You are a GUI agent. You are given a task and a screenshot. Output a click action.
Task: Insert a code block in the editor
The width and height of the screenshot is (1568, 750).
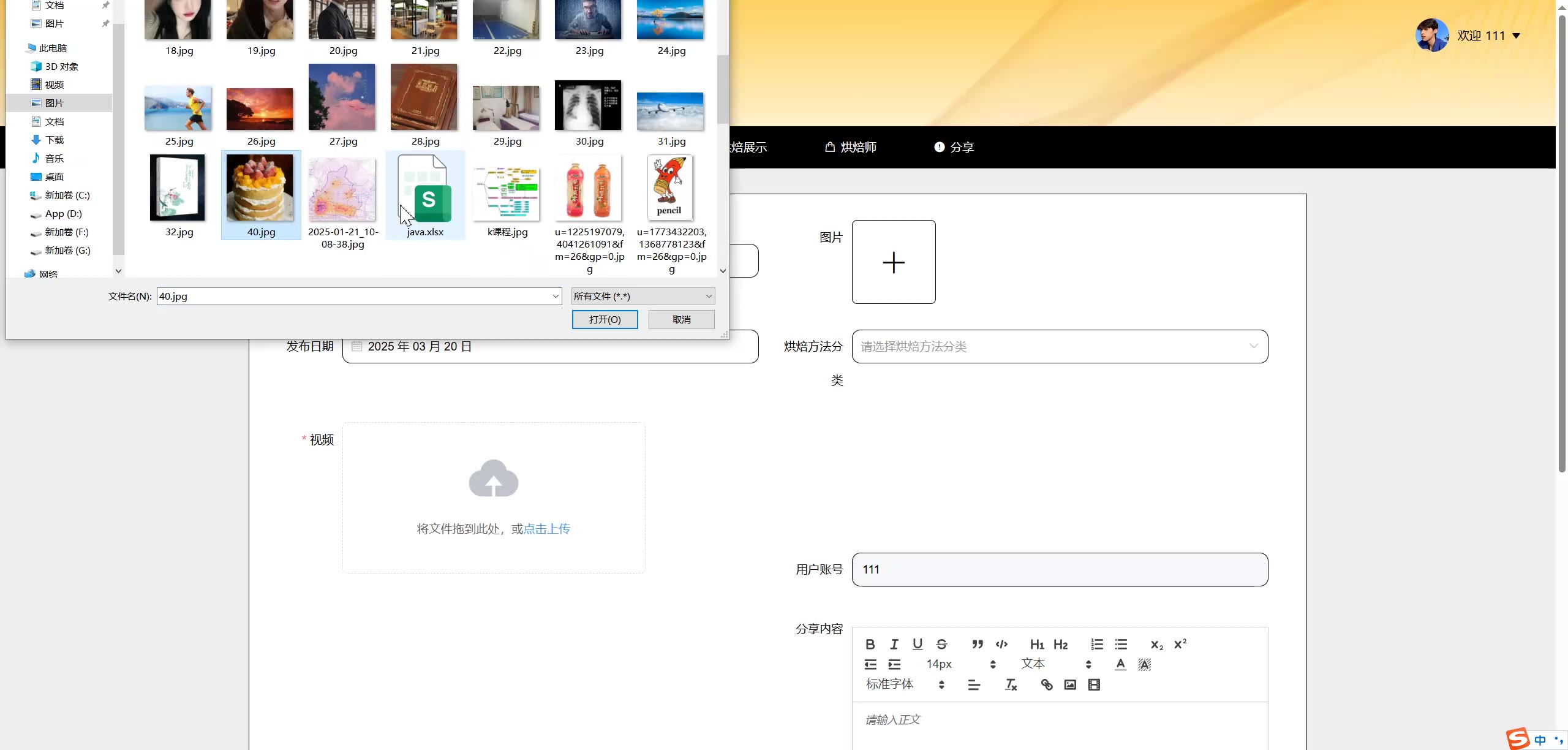coord(1001,644)
